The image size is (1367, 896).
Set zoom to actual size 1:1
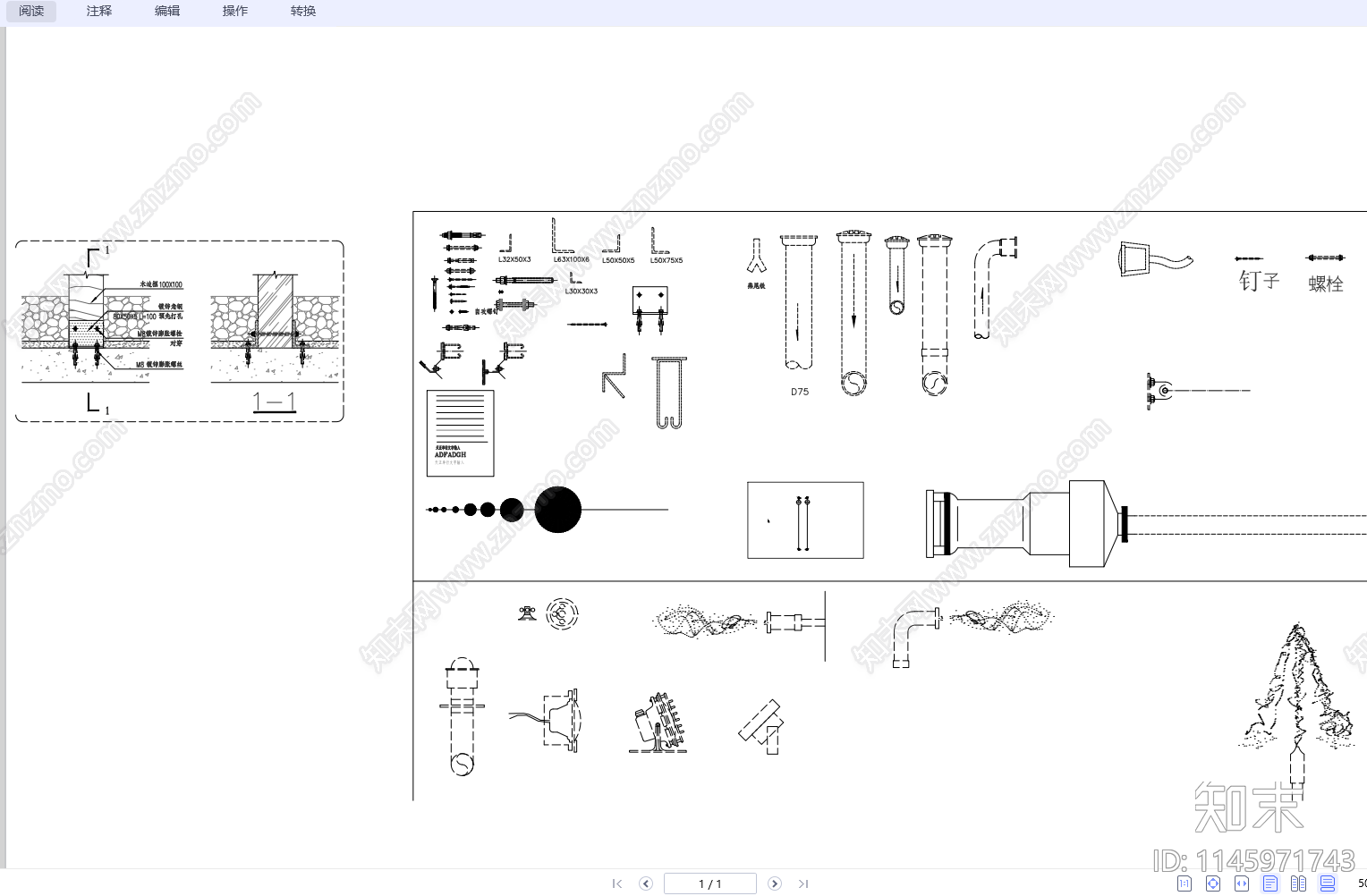tap(1184, 883)
